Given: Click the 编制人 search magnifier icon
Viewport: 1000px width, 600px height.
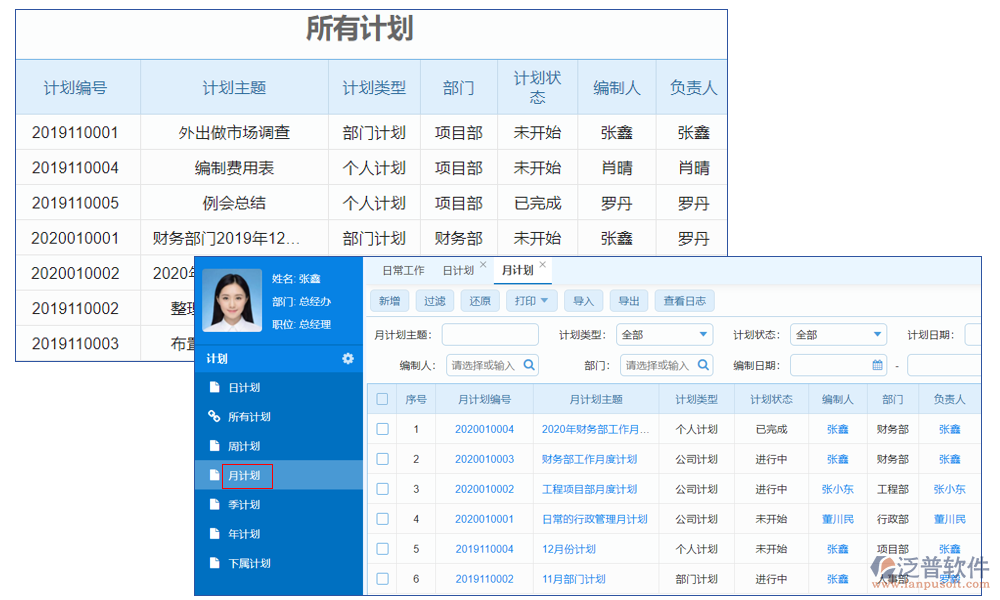Looking at the screenshot, I should coord(527,365).
